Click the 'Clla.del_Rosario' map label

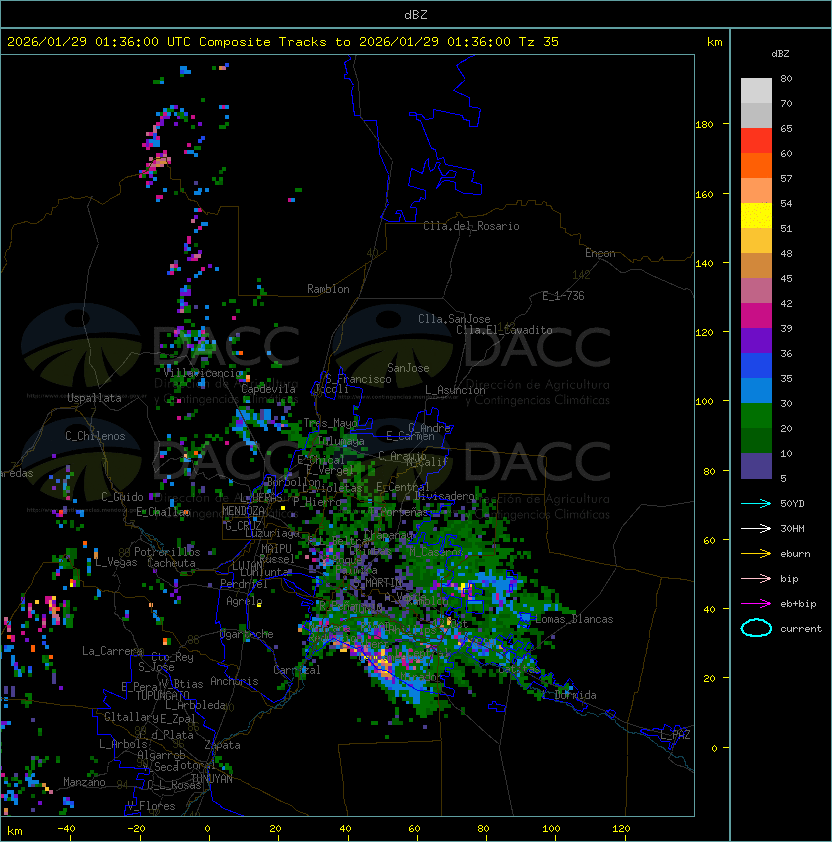pyautogui.click(x=471, y=226)
